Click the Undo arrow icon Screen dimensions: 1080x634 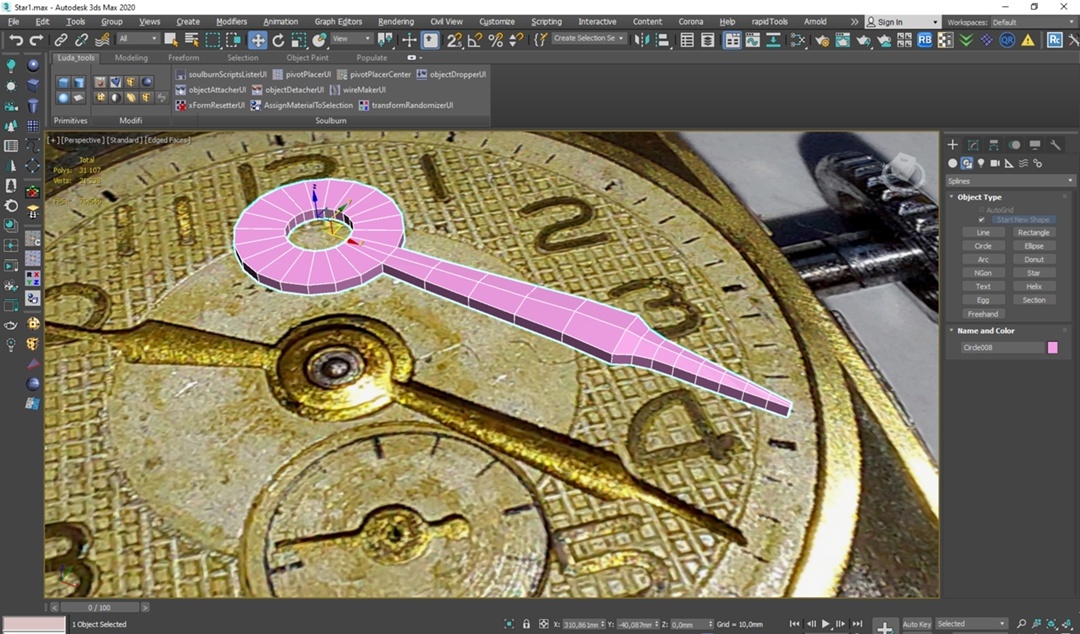point(16,40)
